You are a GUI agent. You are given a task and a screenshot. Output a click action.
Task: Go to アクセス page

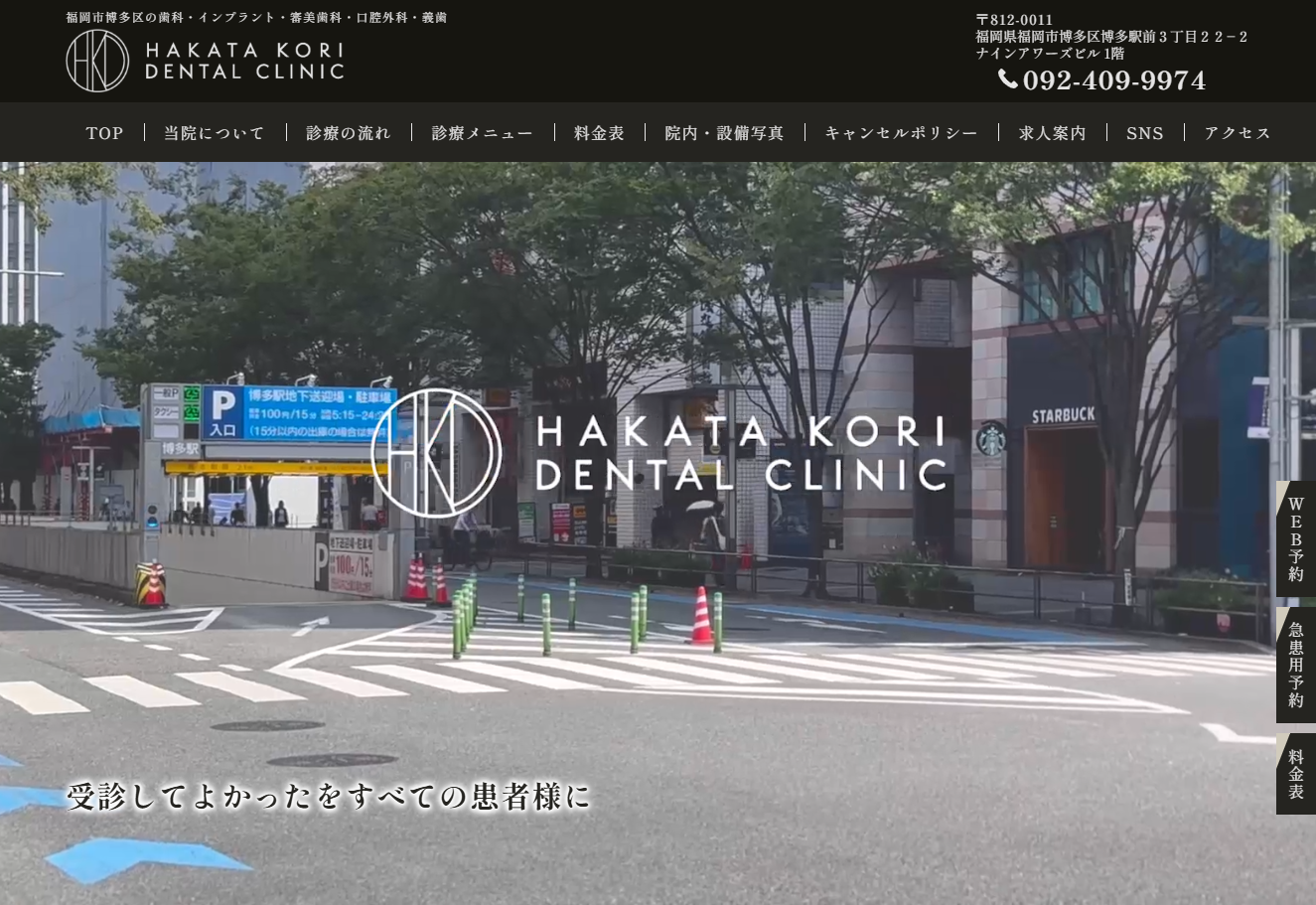point(1238,133)
